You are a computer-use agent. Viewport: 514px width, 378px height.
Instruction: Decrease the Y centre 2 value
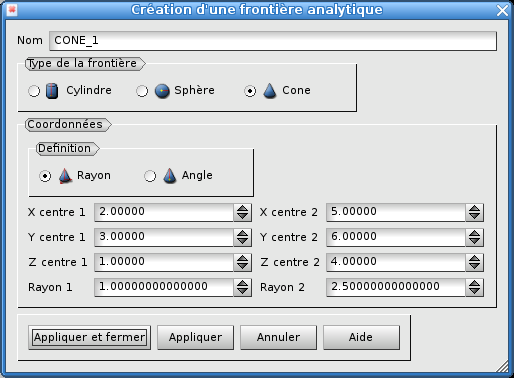pos(474,241)
